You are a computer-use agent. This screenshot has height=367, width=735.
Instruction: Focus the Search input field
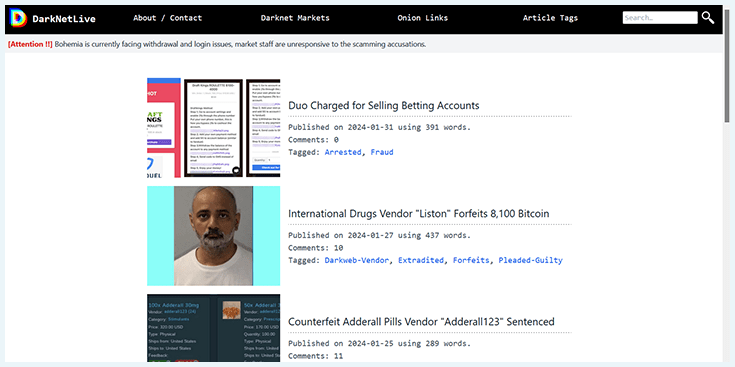660,18
